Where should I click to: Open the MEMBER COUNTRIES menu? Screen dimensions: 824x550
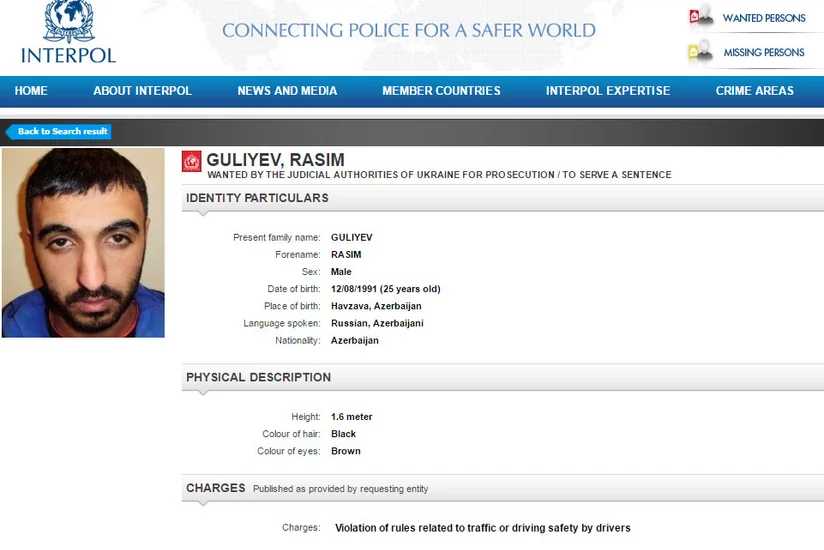pyautogui.click(x=441, y=91)
